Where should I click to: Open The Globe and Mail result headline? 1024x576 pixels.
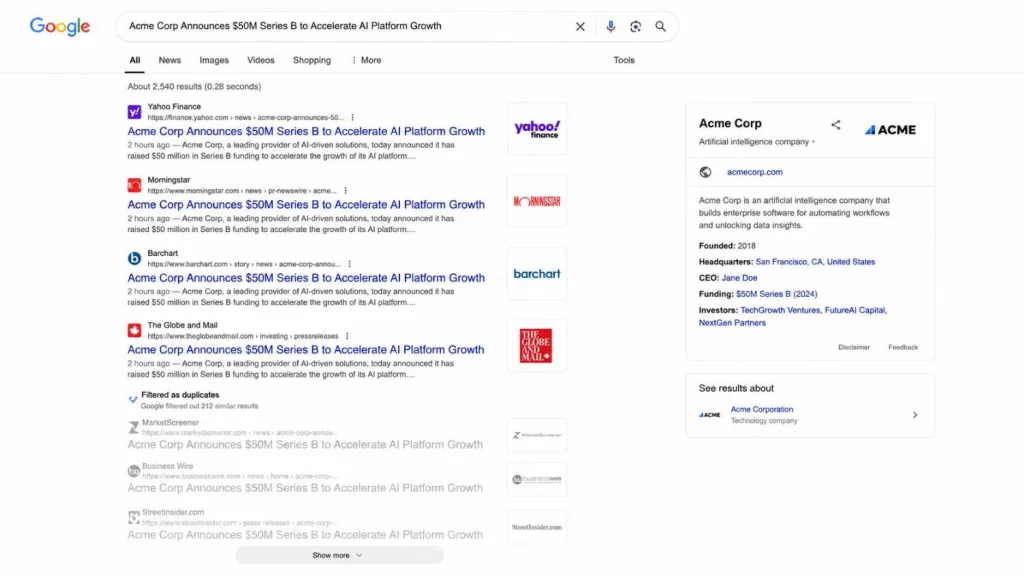coord(306,349)
